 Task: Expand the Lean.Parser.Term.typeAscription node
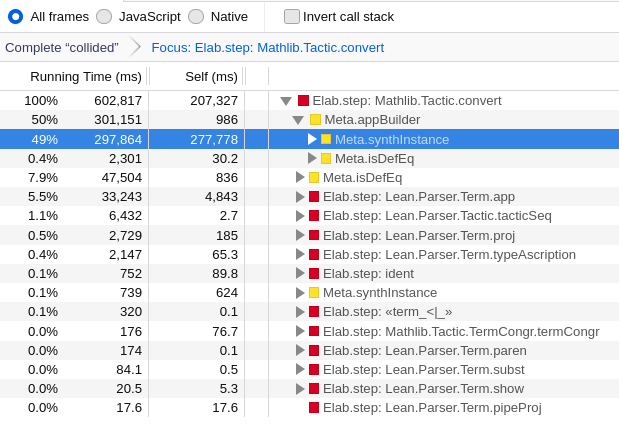(x=300, y=255)
